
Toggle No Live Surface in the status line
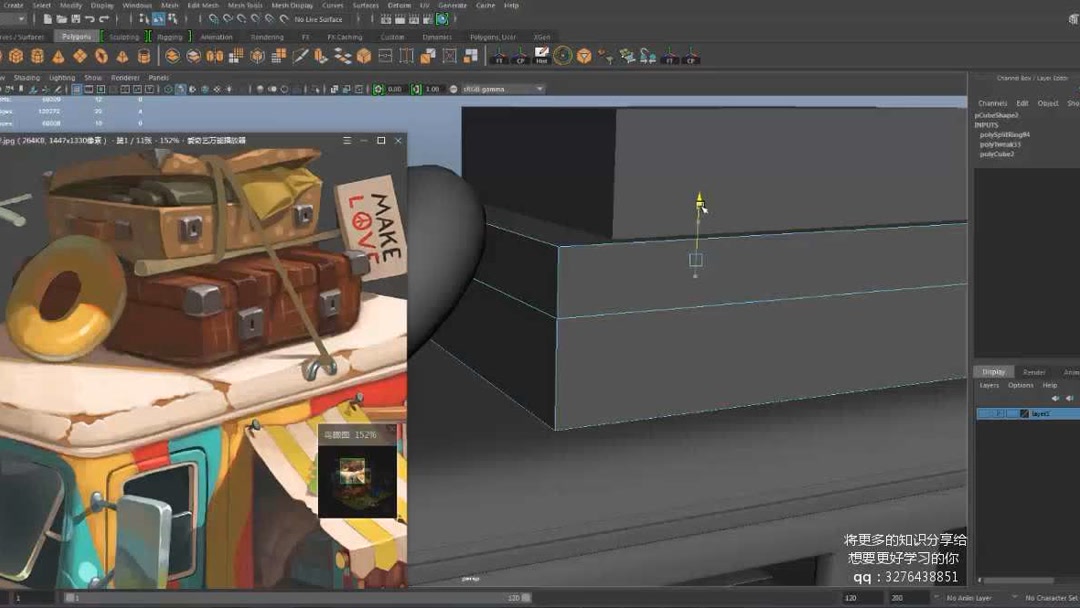pos(316,19)
